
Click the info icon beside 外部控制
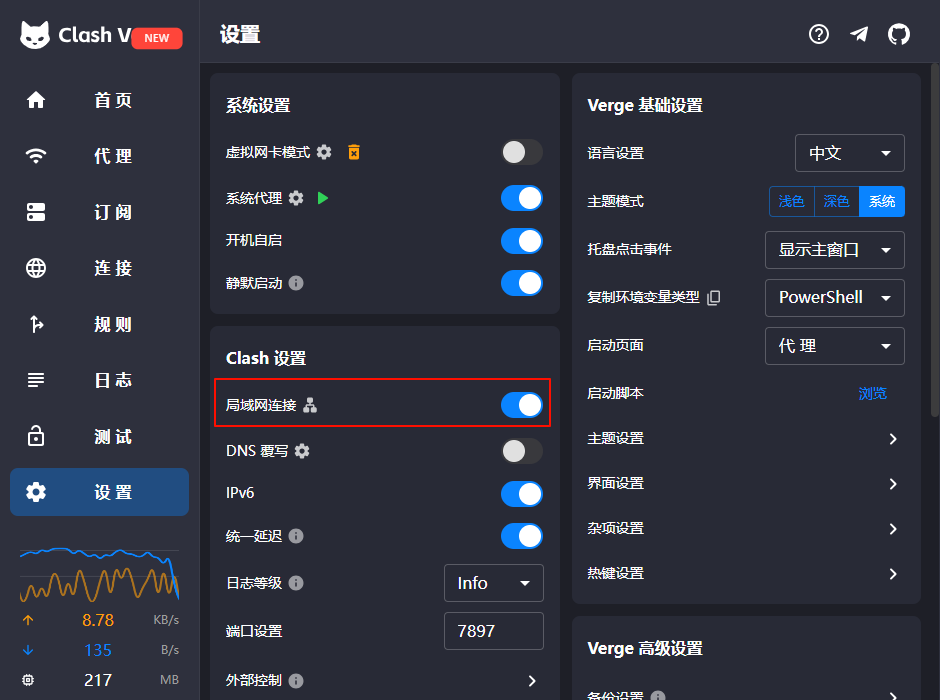click(296, 681)
